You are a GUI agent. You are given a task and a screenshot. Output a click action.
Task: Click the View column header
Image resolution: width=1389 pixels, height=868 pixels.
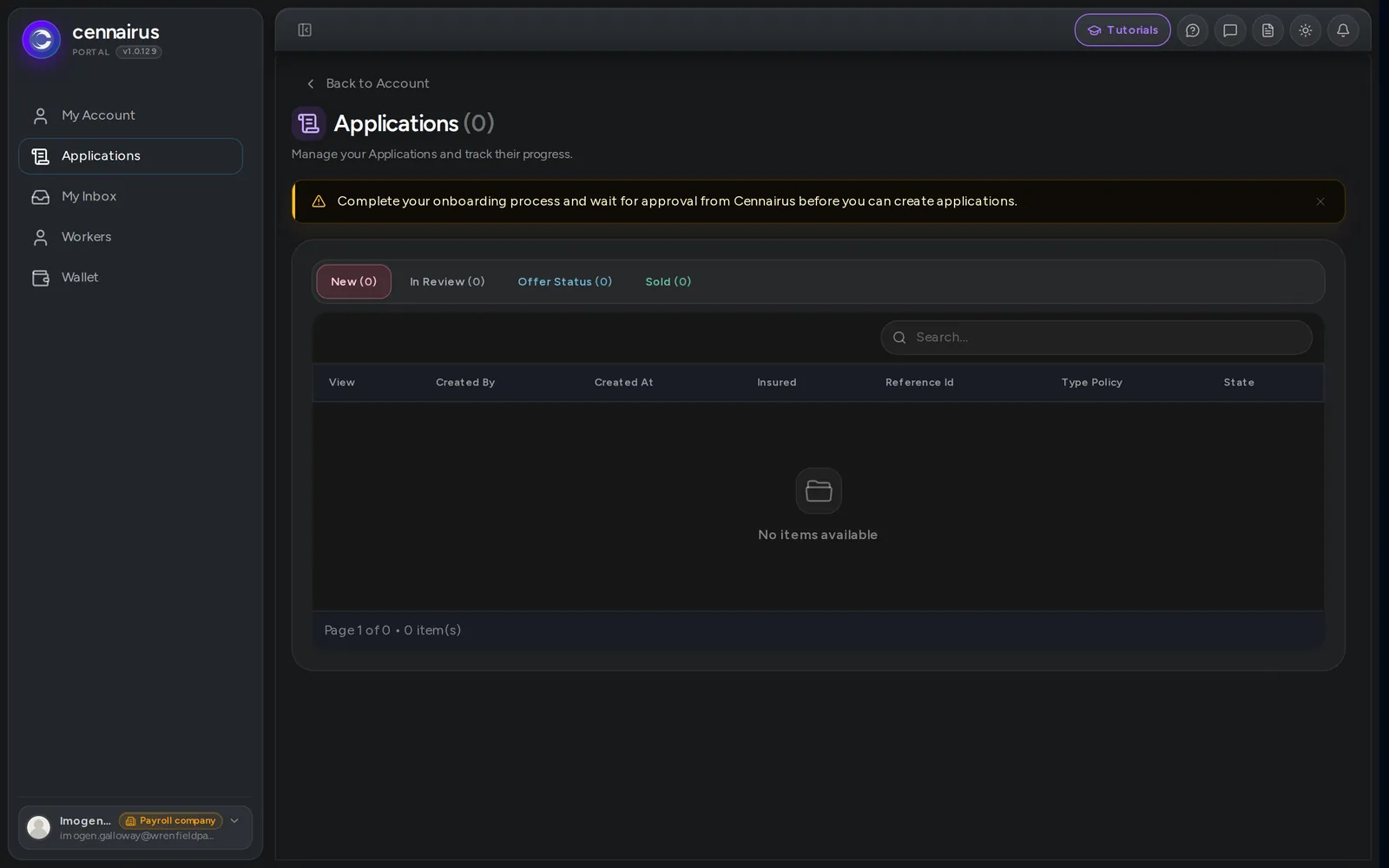[x=342, y=383]
